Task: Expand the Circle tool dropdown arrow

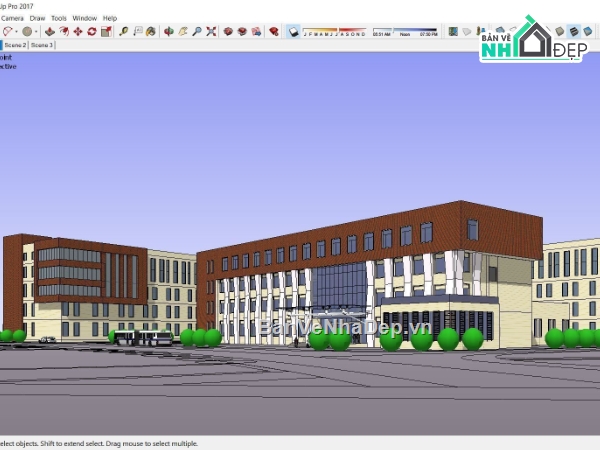Action: click(36, 32)
